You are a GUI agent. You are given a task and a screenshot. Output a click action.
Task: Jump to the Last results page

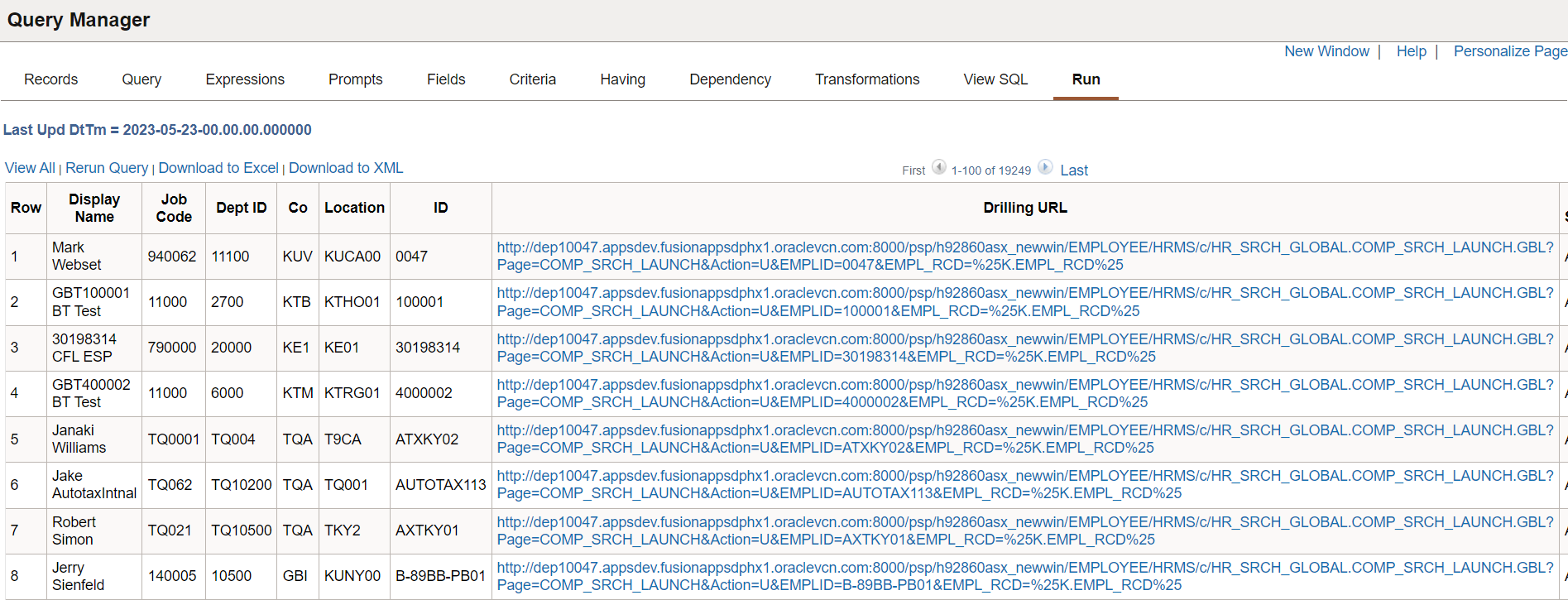[x=1073, y=170]
